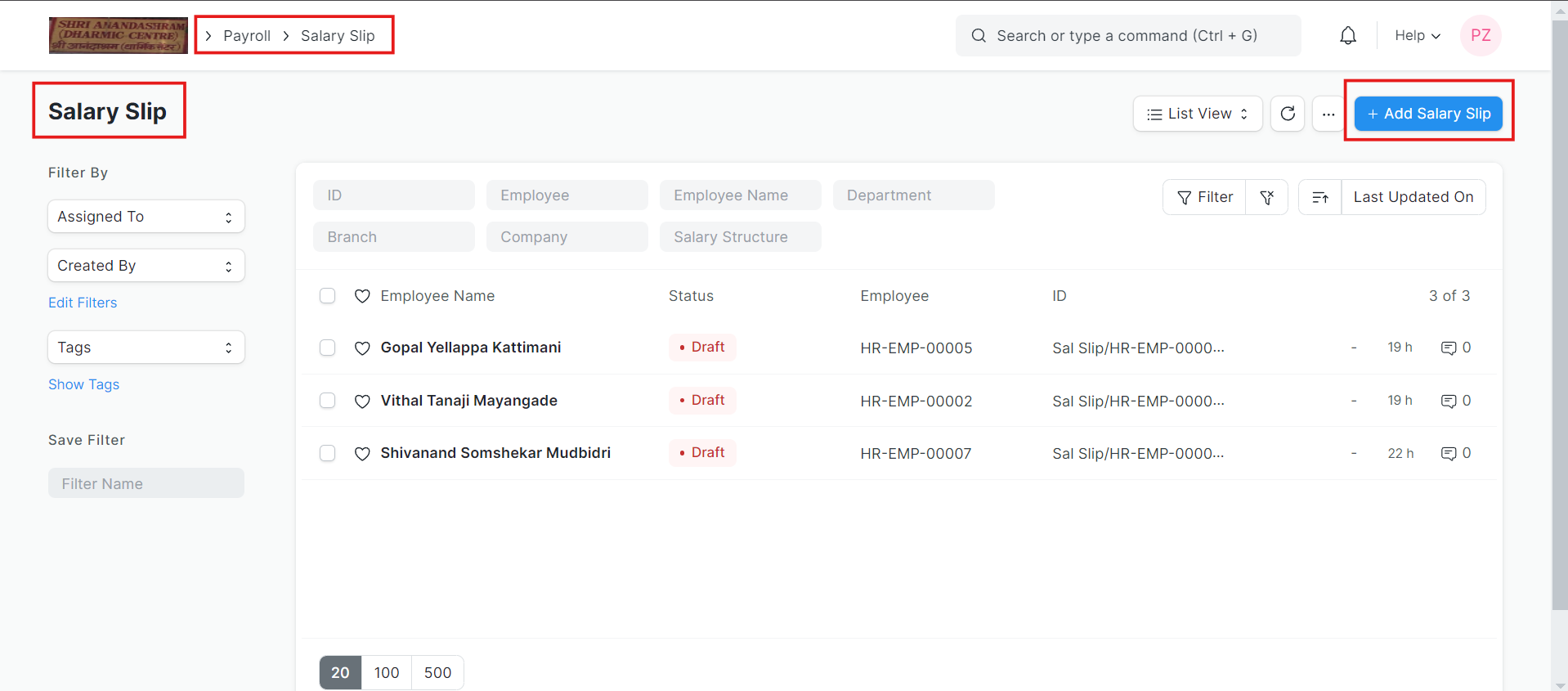Image resolution: width=1568 pixels, height=691 pixels.
Task: Focus the Salary Structure filter field
Action: (741, 237)
